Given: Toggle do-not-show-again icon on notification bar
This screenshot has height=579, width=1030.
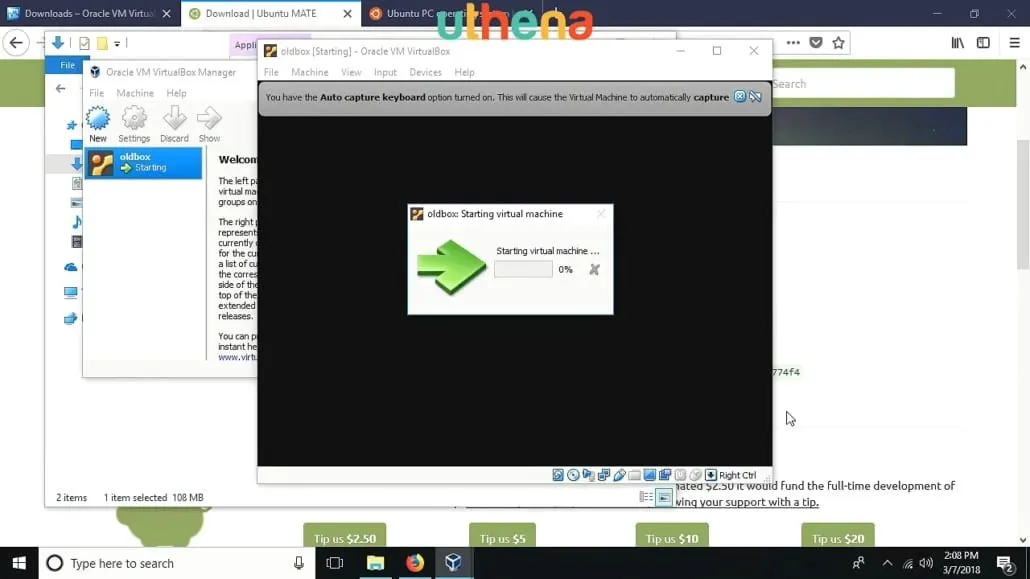Looking at the screenshot, I should 755,97.
